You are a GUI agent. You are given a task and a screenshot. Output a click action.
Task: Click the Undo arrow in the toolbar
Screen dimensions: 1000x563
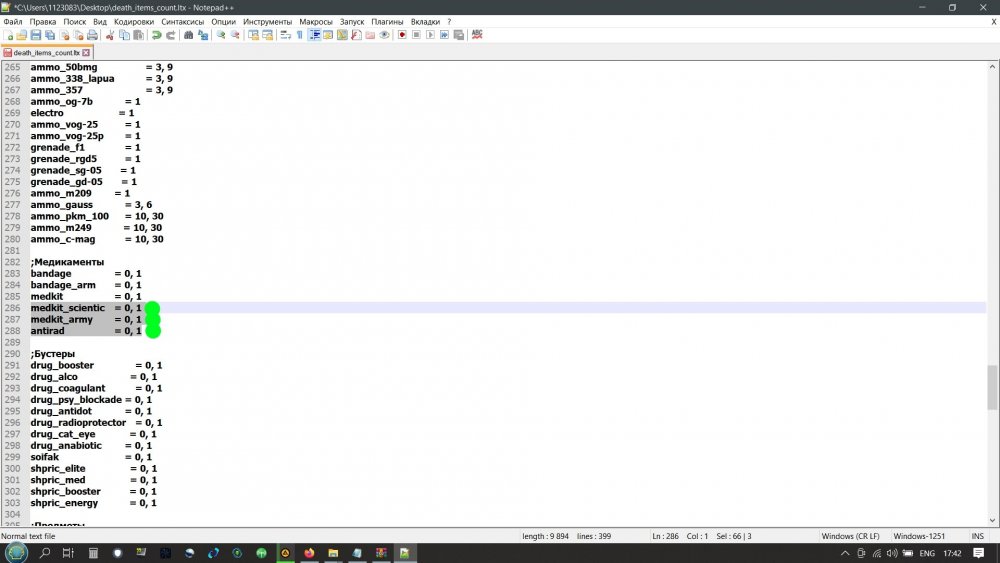pos(156,35)
